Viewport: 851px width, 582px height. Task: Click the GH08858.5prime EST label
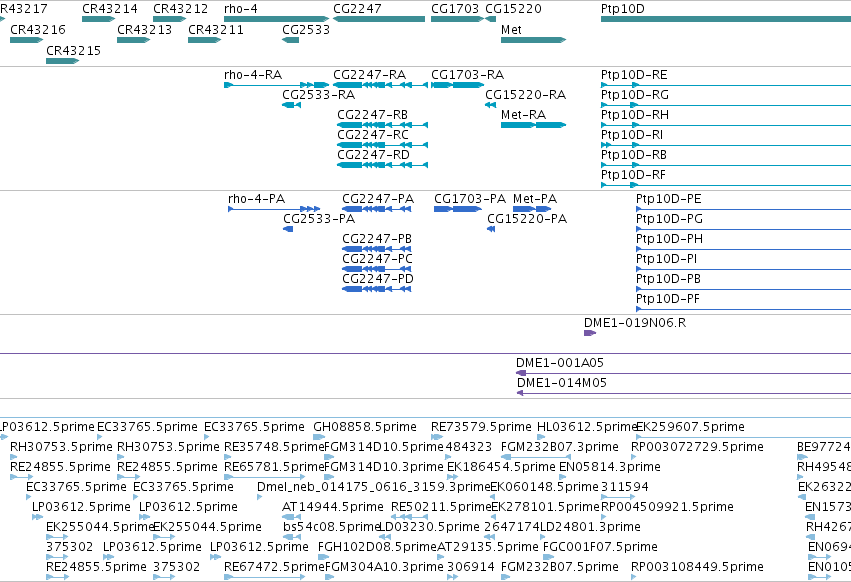click(x=365, y=427)
